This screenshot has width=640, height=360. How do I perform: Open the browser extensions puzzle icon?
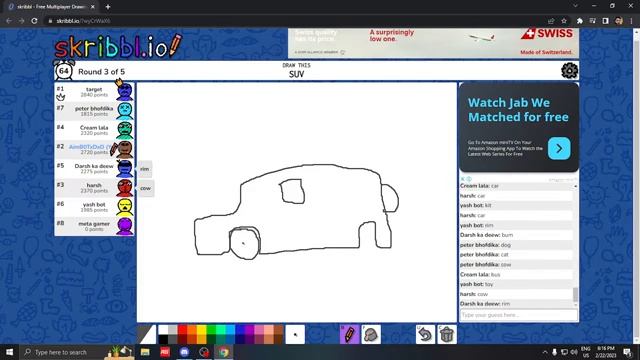(580, 20)
